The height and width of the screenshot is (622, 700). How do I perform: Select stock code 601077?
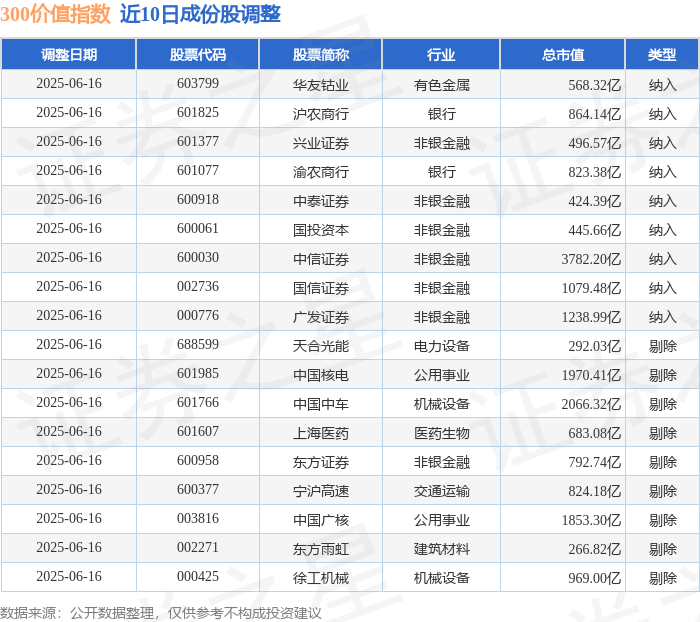(x=198, y=171)
